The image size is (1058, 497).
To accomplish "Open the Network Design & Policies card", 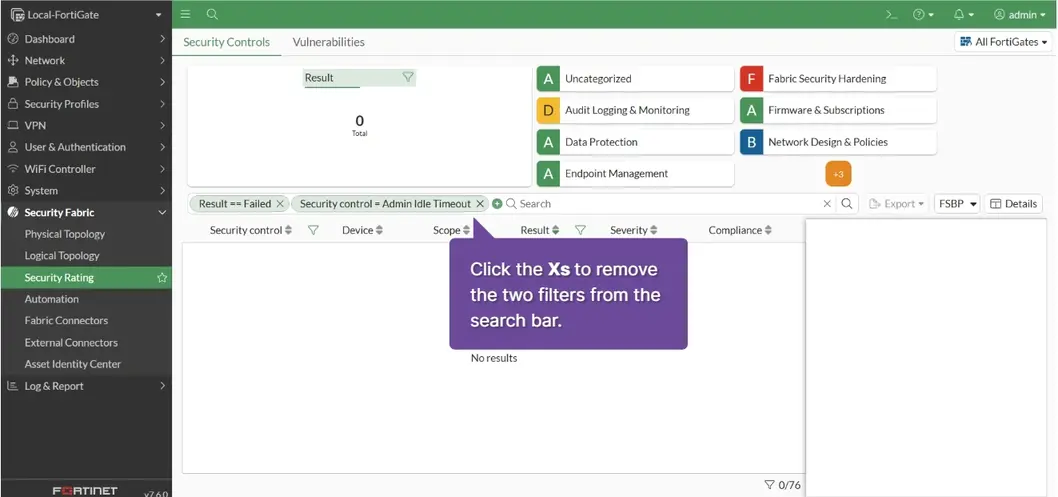I will point(838,142).
